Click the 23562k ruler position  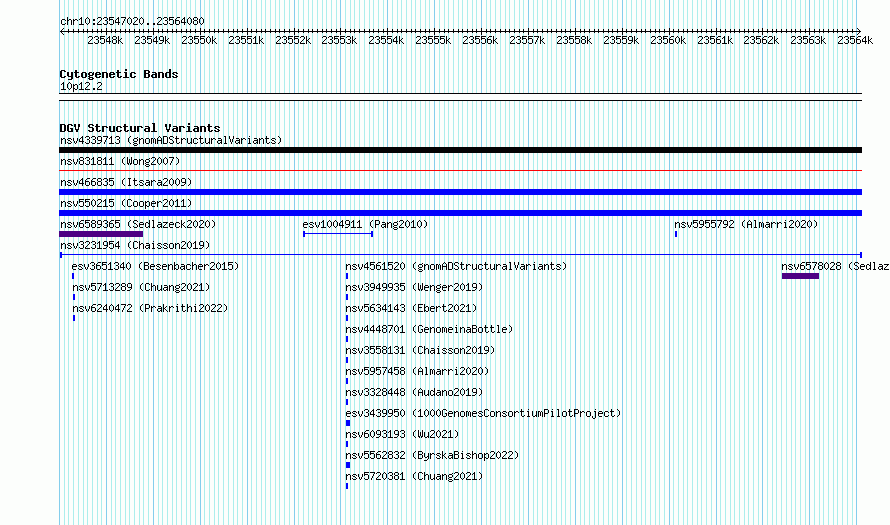coord(761,40)
